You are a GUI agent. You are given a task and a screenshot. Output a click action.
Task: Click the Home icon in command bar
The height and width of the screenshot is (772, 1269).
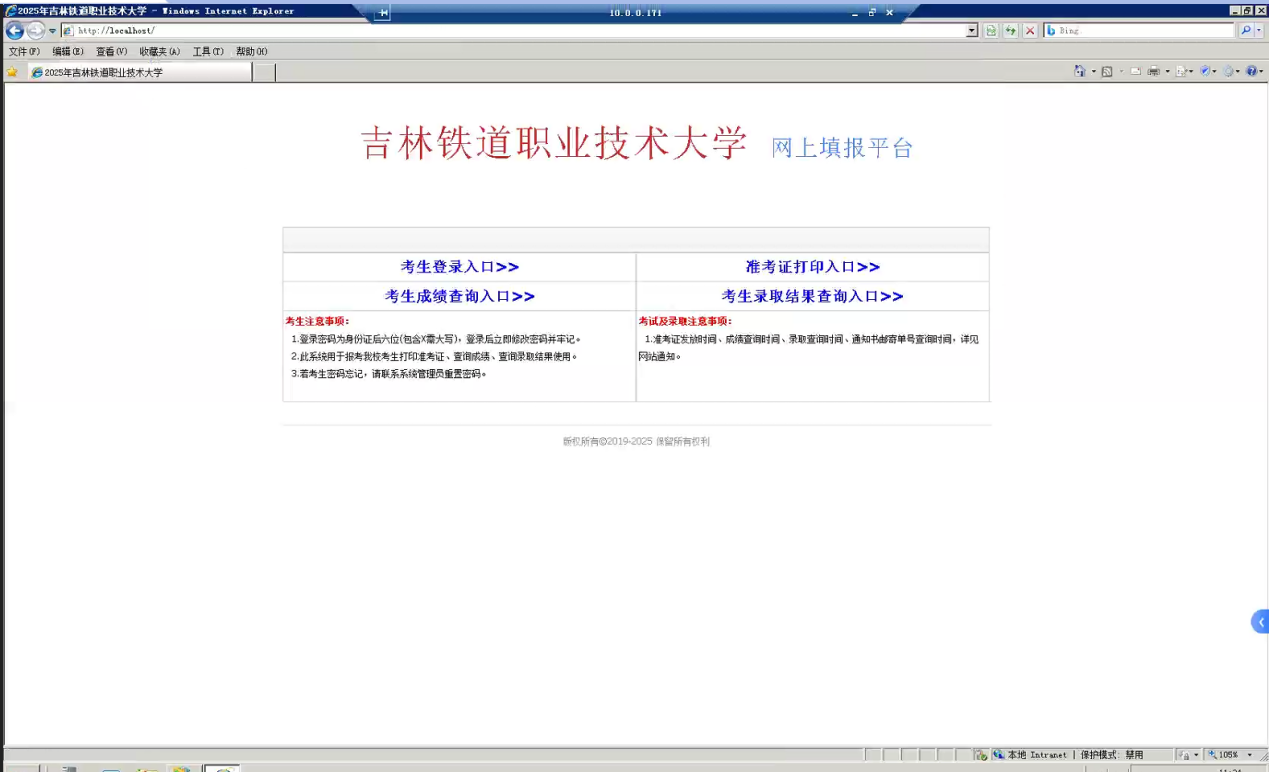pyautogui.click(x=1080, y=72)
